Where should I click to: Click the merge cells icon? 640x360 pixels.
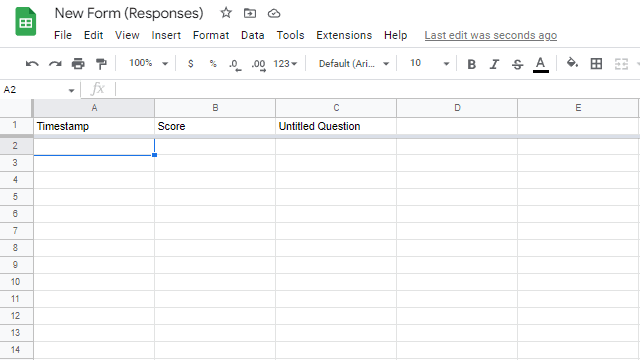coord(621,64)
